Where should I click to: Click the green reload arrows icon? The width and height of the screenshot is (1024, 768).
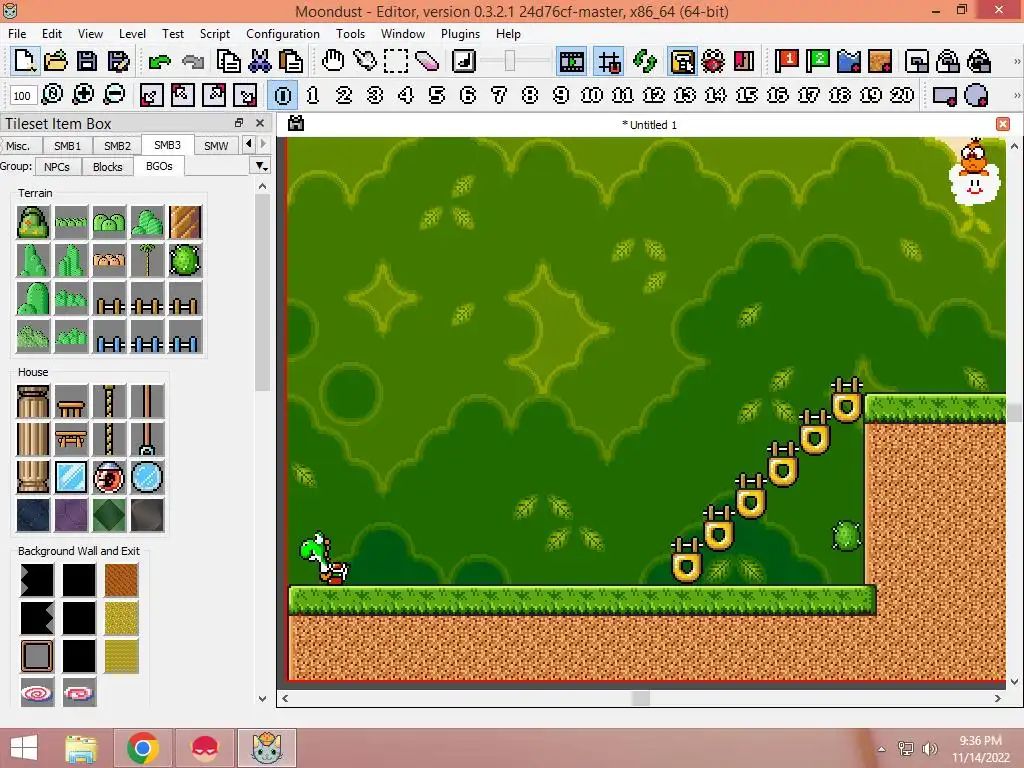click(645, 61)
